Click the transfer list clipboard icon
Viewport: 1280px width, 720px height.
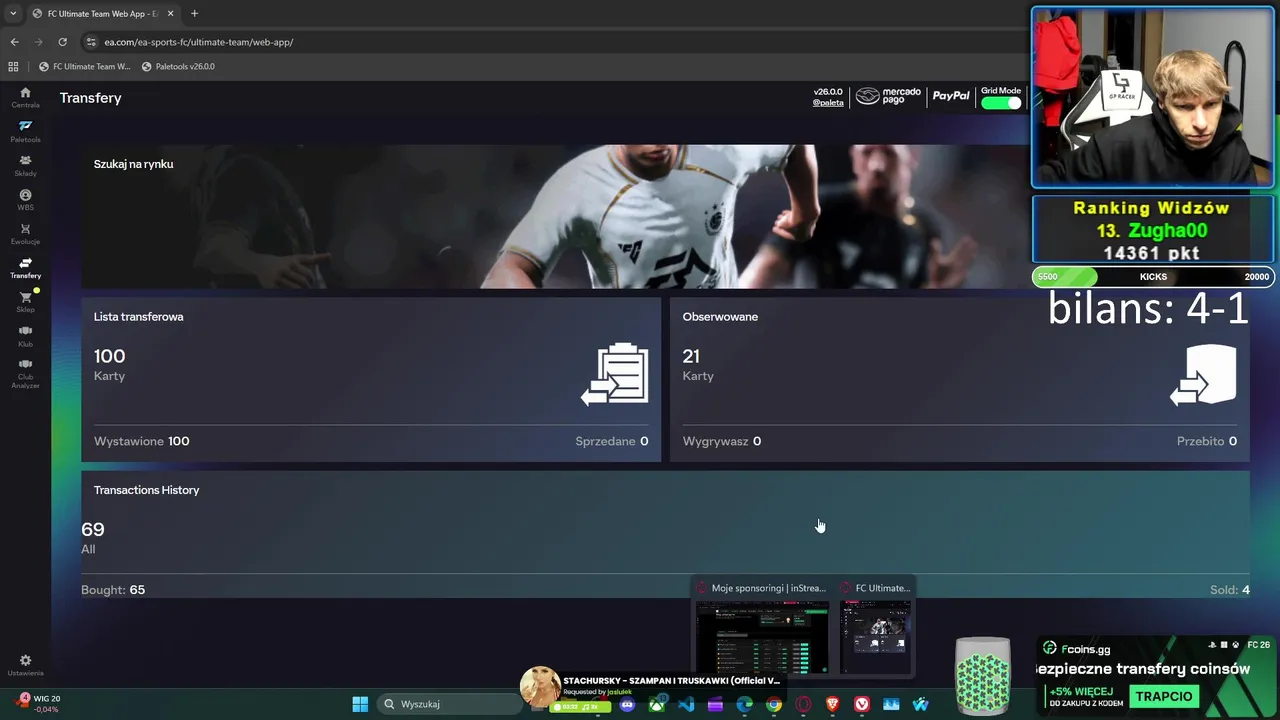[615, 375]
